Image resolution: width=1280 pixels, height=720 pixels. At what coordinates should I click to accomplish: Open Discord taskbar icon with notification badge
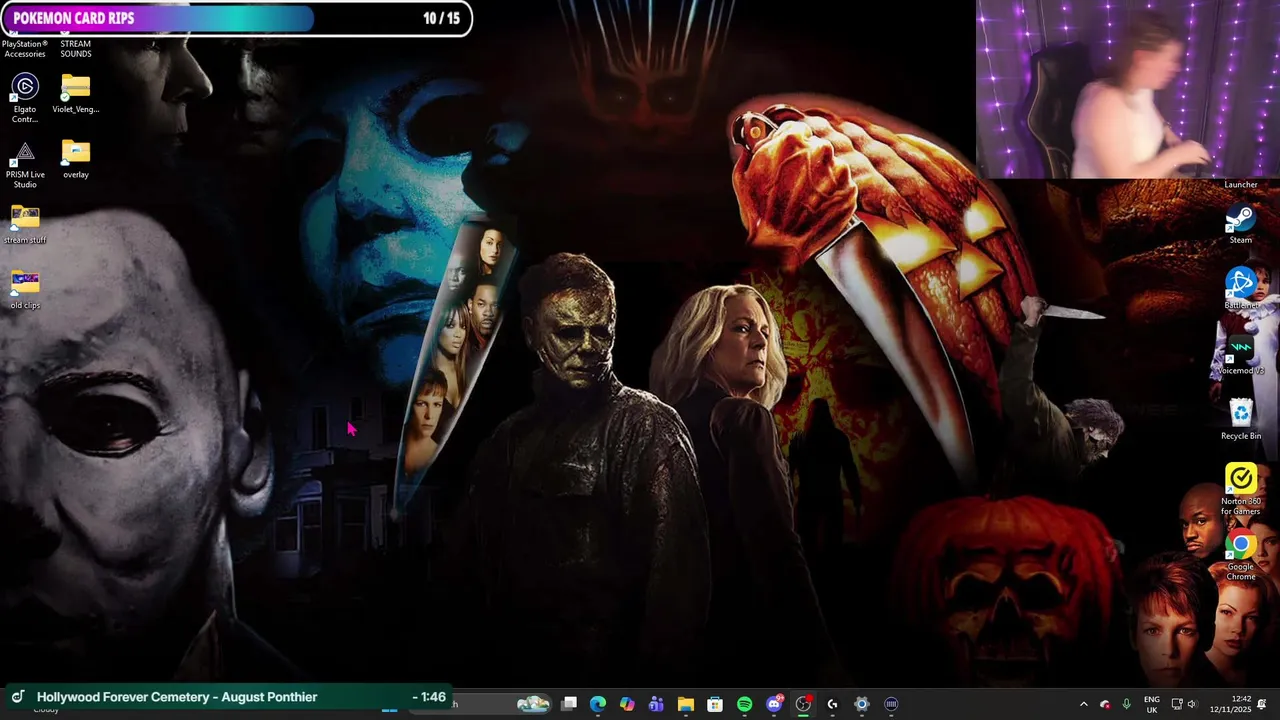tap(774, 704)
